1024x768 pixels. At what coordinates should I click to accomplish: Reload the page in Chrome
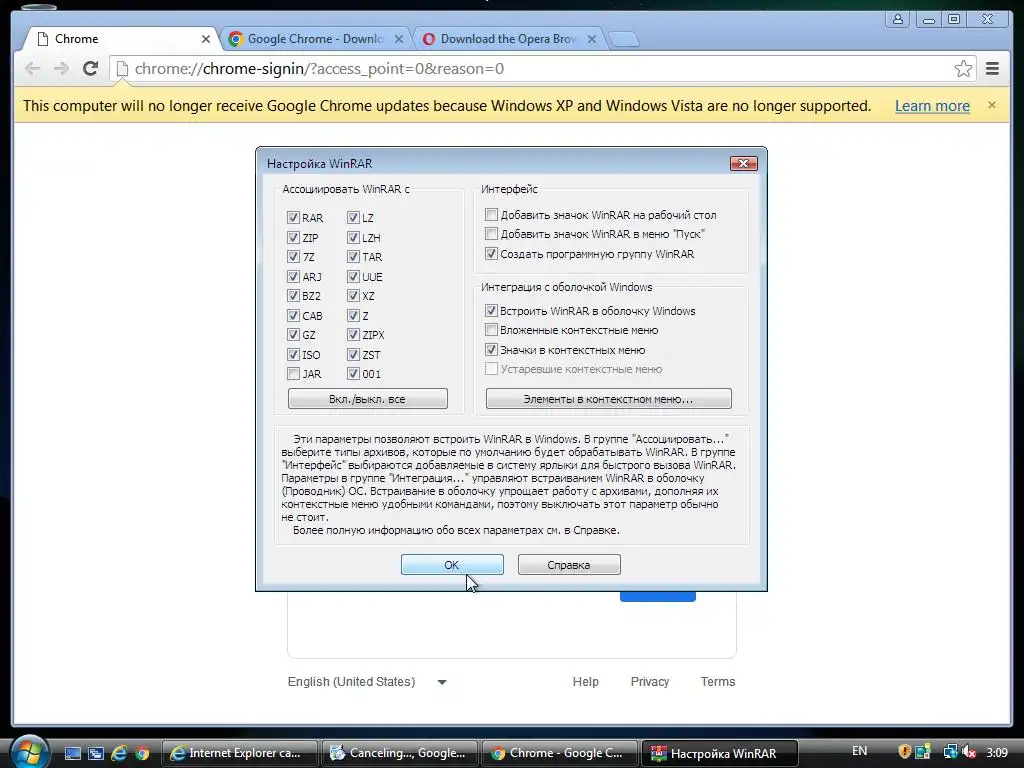click(90, 68)
